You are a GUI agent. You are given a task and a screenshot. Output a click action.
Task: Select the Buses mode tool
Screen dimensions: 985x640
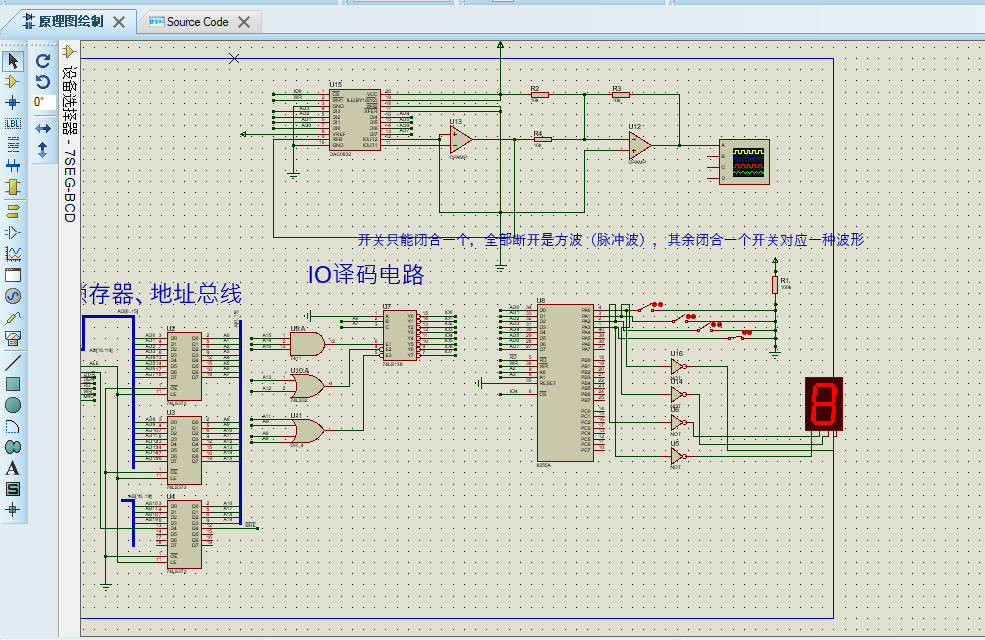(x=13, y=166)
